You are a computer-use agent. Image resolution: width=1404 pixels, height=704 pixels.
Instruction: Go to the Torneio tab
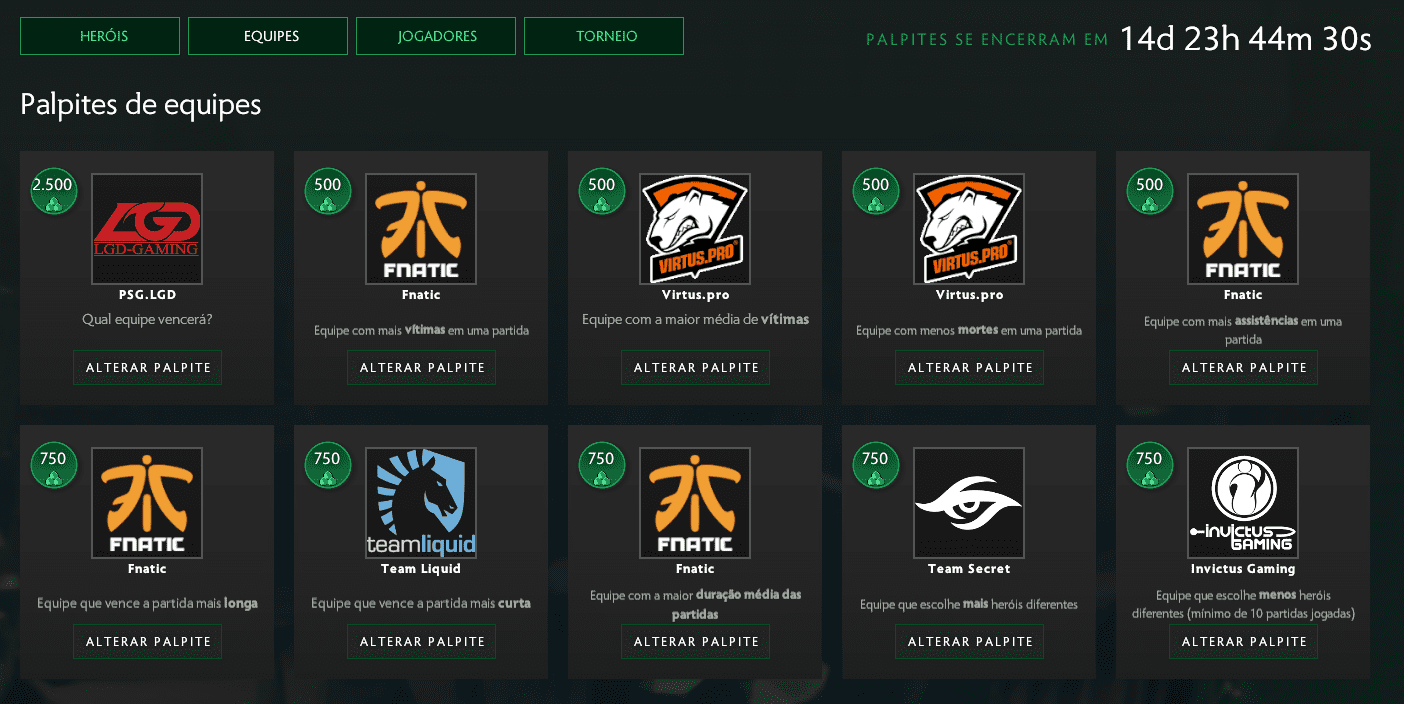click(604, 36)
